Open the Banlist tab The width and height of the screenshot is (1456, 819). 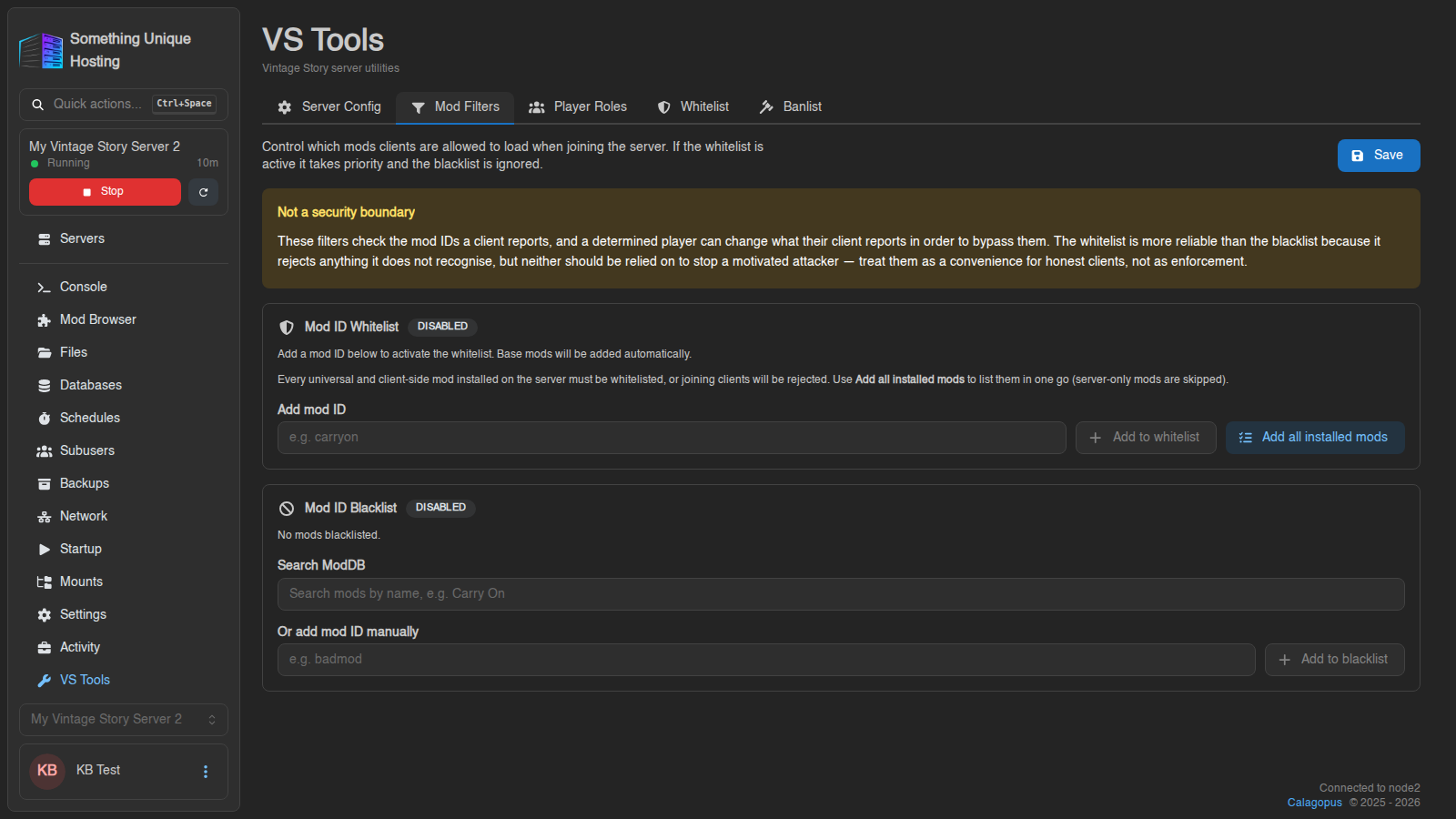click(x=790, y=107)
